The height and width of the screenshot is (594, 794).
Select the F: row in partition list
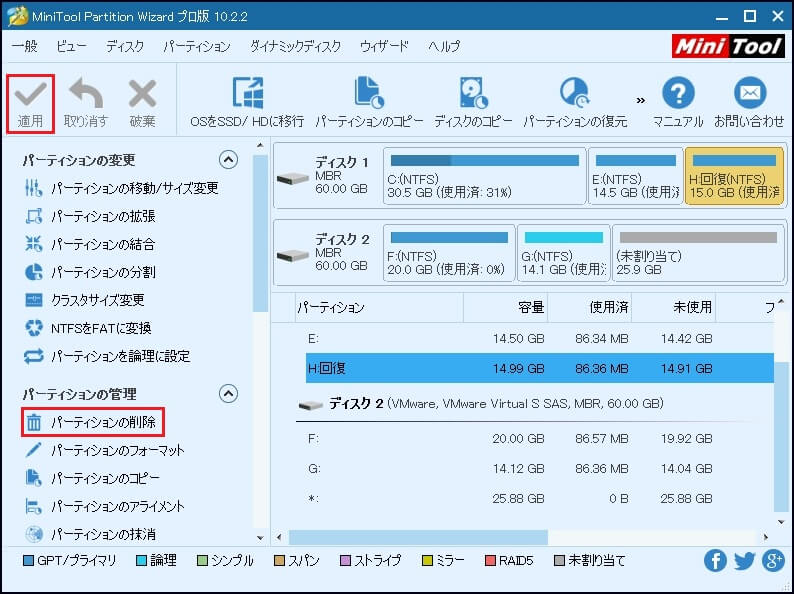pyautogui.click(x=539, y=439)
